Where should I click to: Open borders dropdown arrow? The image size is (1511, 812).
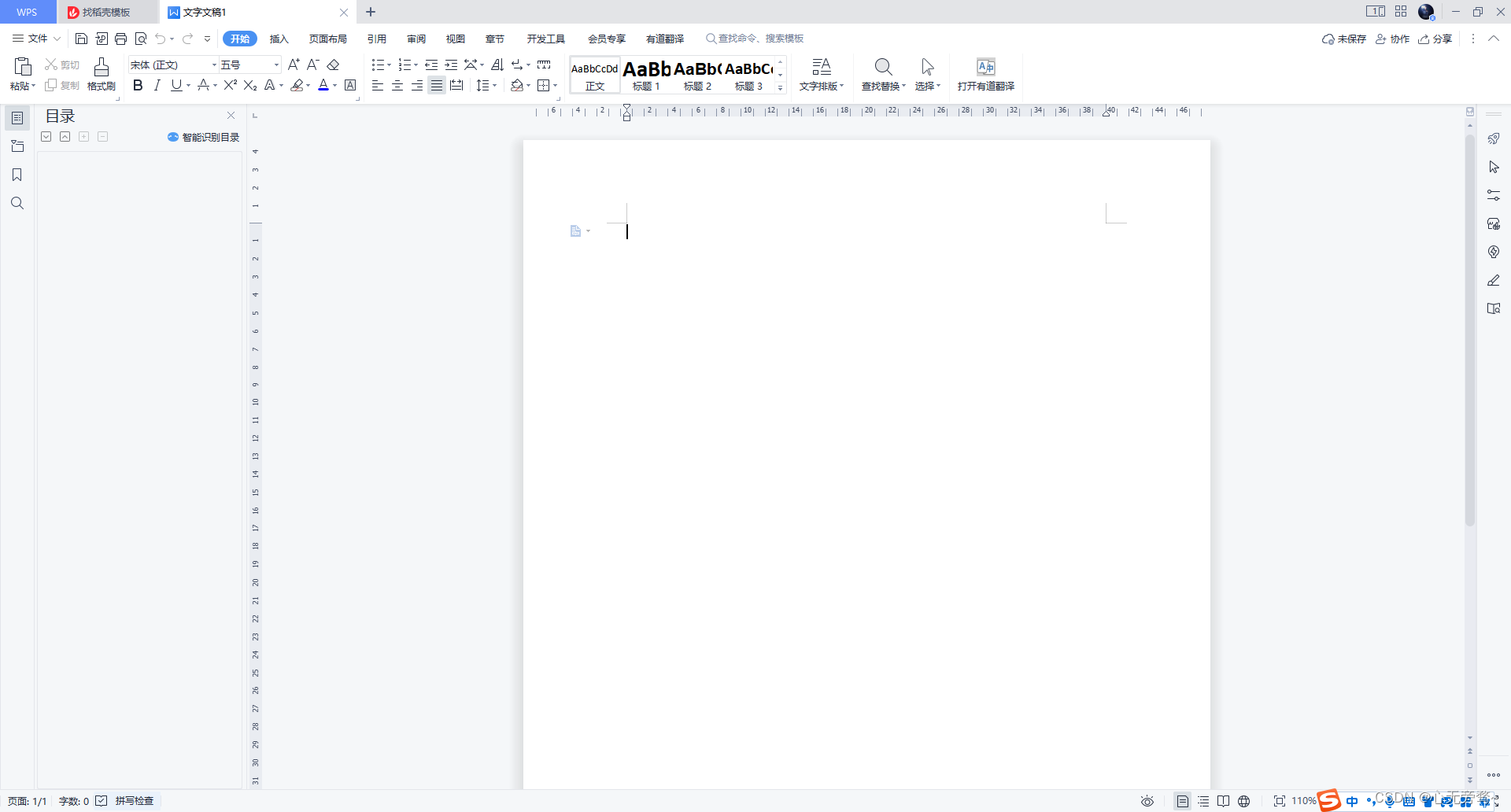point(555,85)
